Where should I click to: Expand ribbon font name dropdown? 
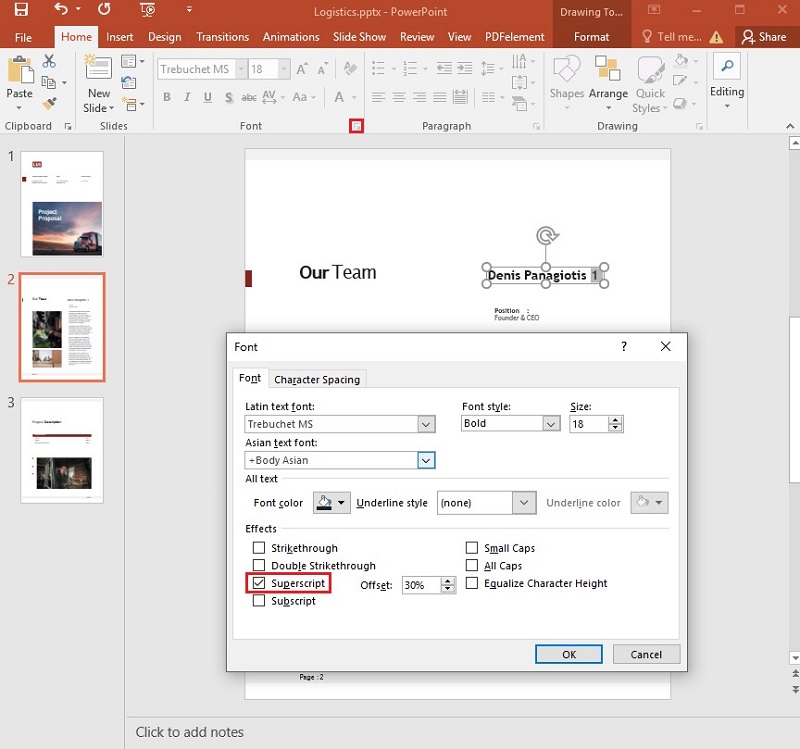241,69
